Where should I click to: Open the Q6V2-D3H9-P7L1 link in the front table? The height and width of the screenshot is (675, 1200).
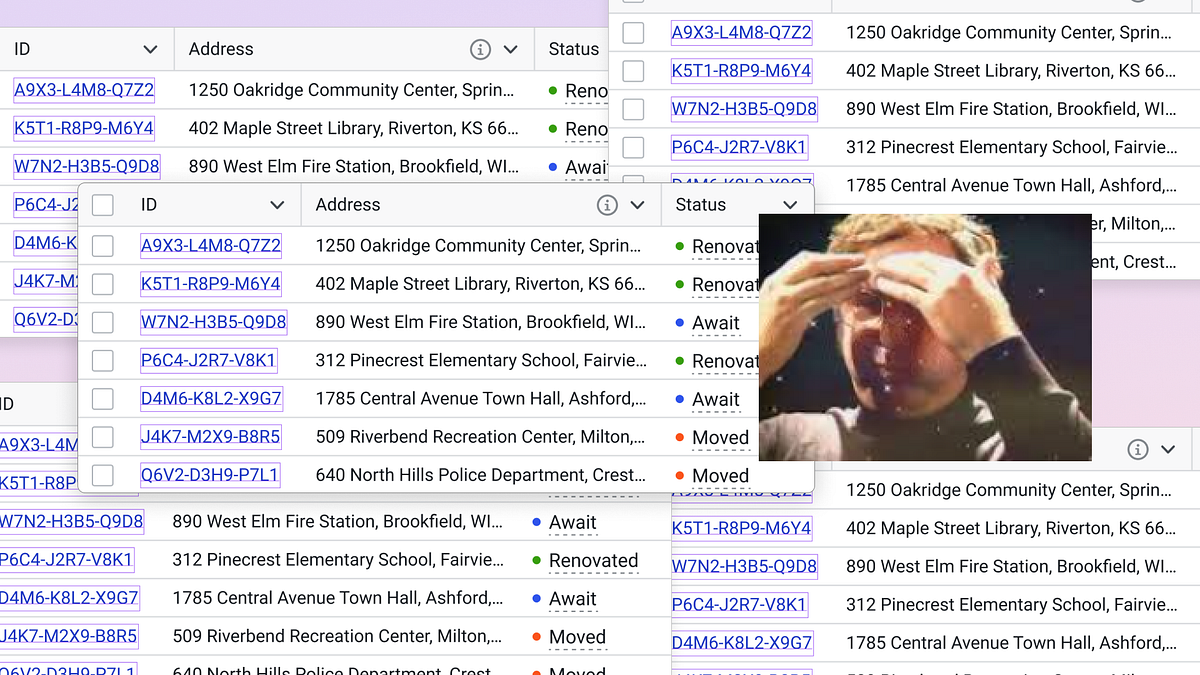(210, 475)
